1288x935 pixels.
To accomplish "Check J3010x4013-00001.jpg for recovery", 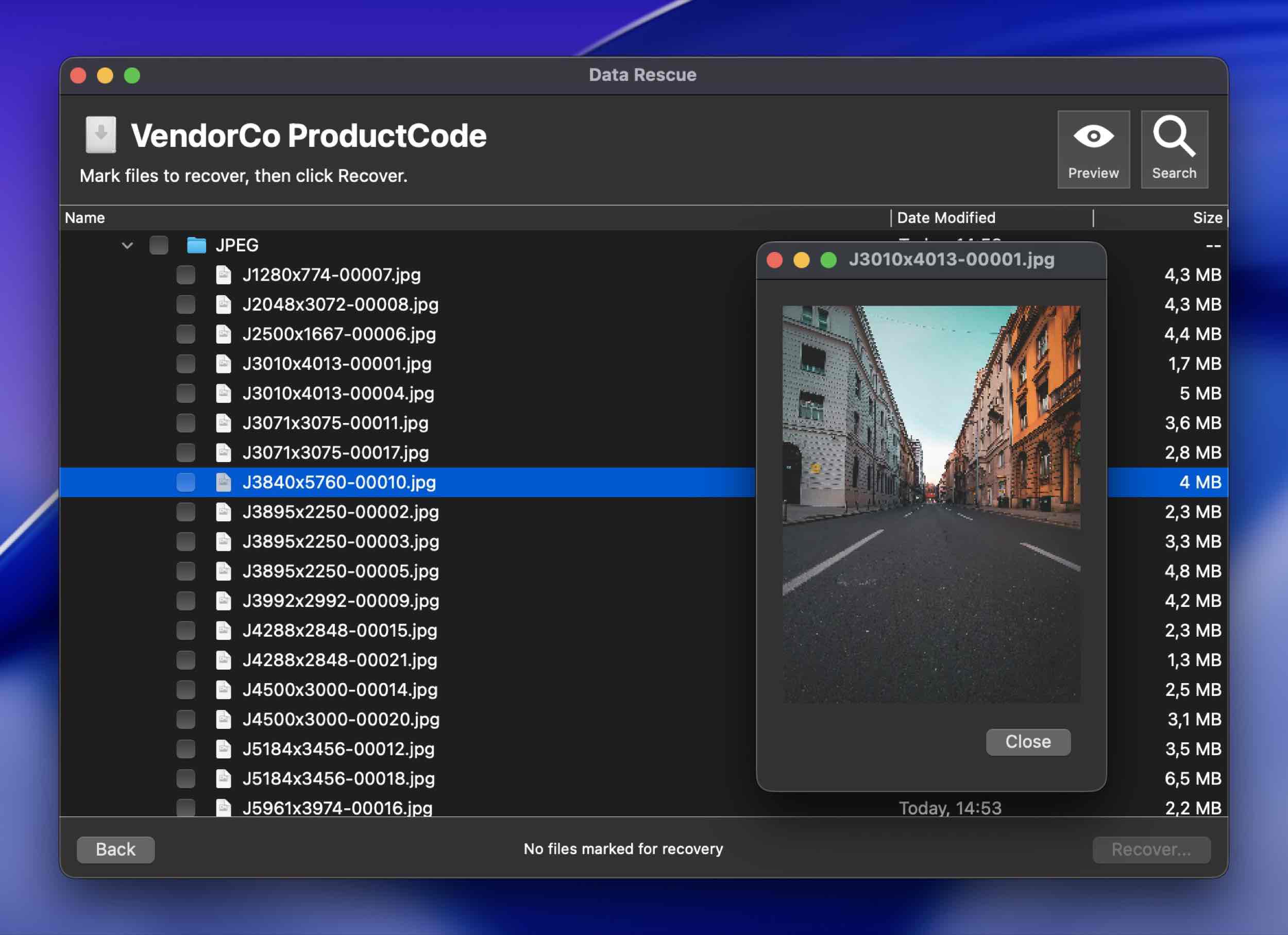I will click(185, 363).
